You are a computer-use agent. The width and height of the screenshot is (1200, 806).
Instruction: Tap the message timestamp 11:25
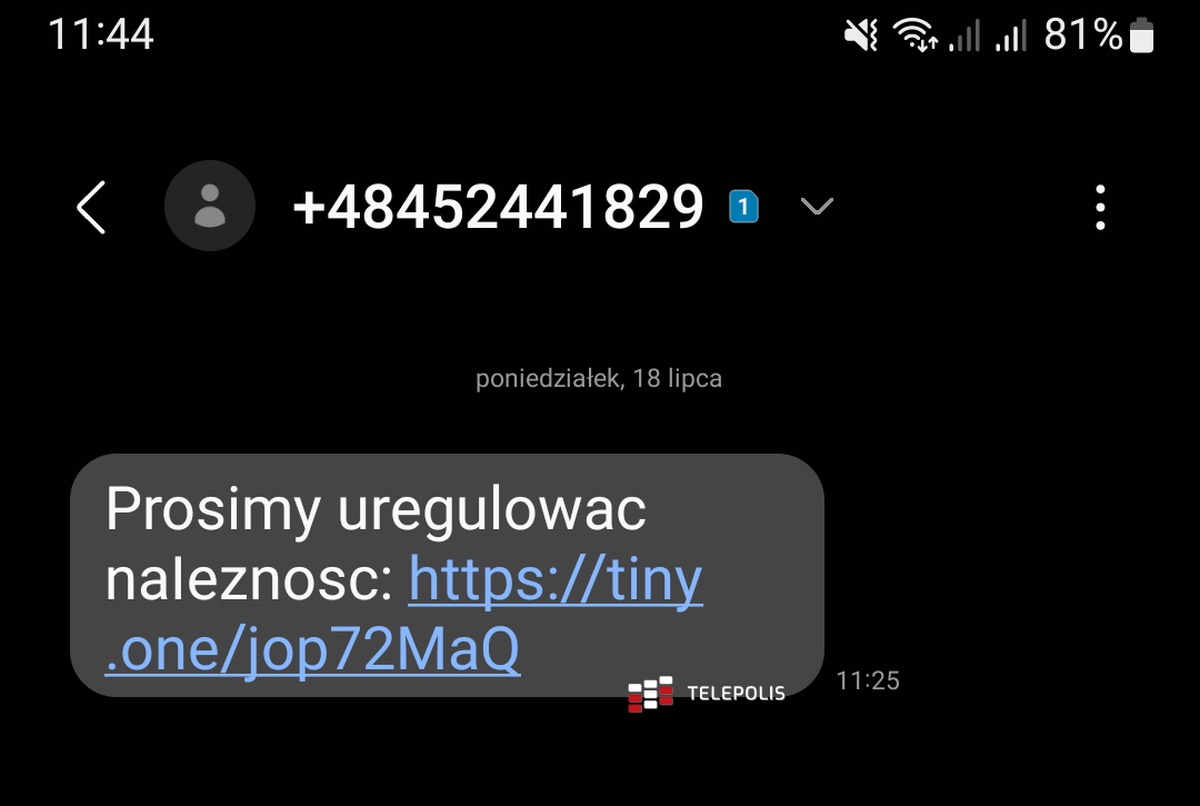tap(868, 681)
